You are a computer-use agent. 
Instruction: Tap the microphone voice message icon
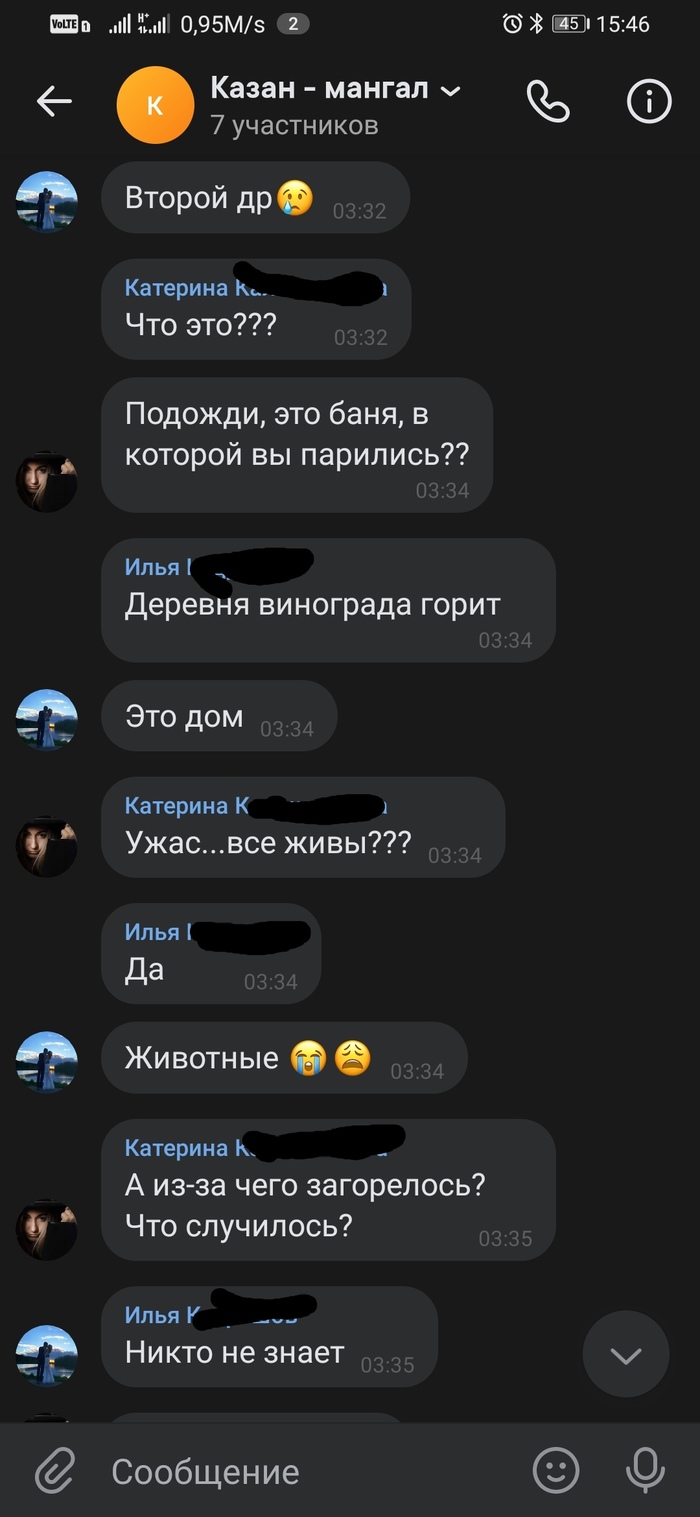645,1471
